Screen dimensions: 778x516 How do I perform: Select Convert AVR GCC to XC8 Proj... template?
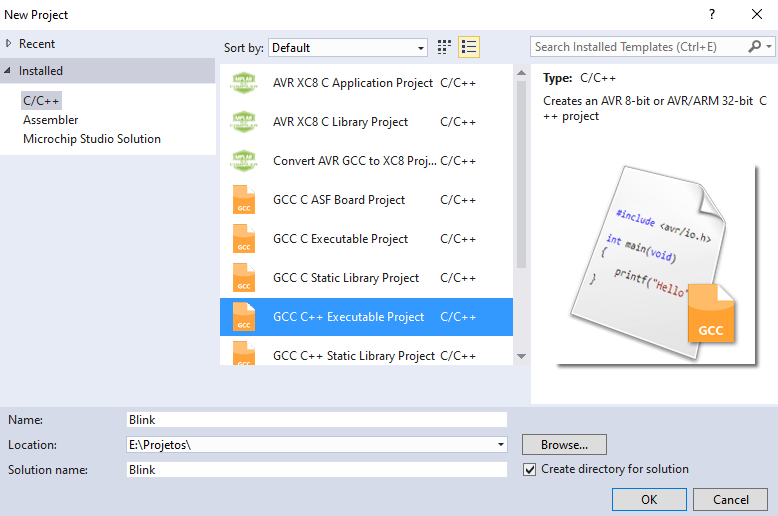click(366, 161)
